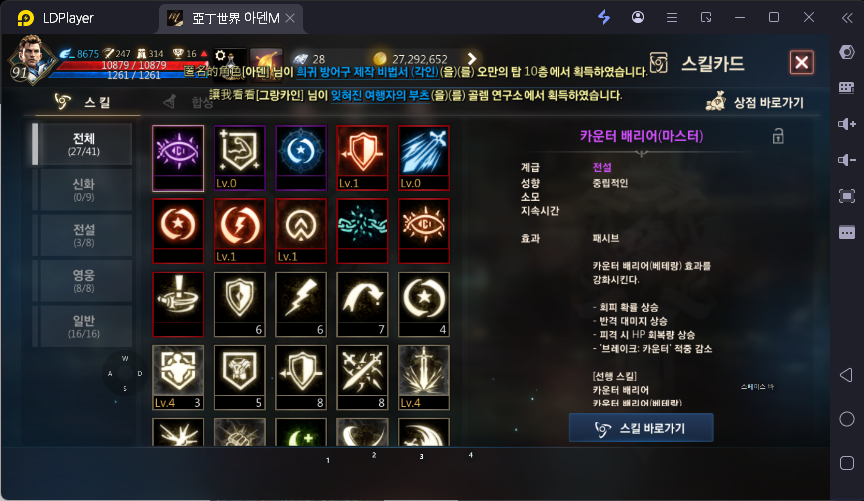This screenshot has width=864, height=501.
Task: Select the teal broken chain skill card
Action: tap(362, 231)
